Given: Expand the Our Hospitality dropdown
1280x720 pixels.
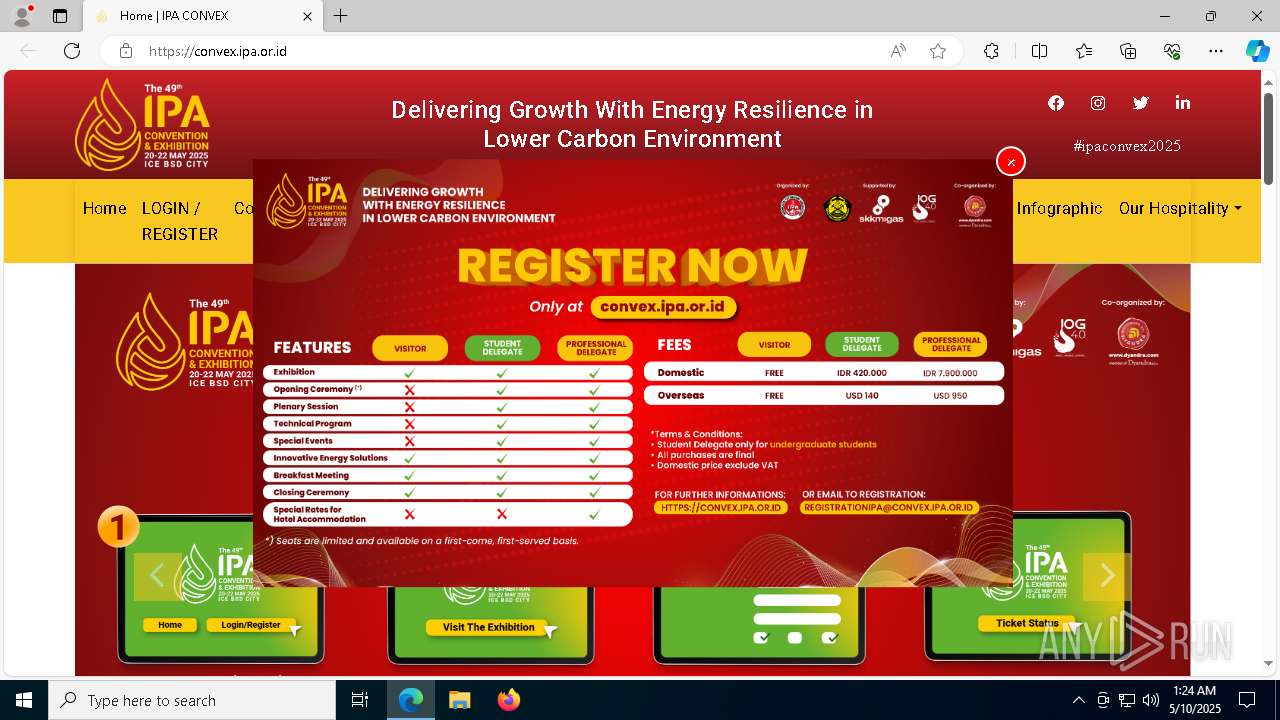Looking at the screenshot, I should (x=1180, y=208).
